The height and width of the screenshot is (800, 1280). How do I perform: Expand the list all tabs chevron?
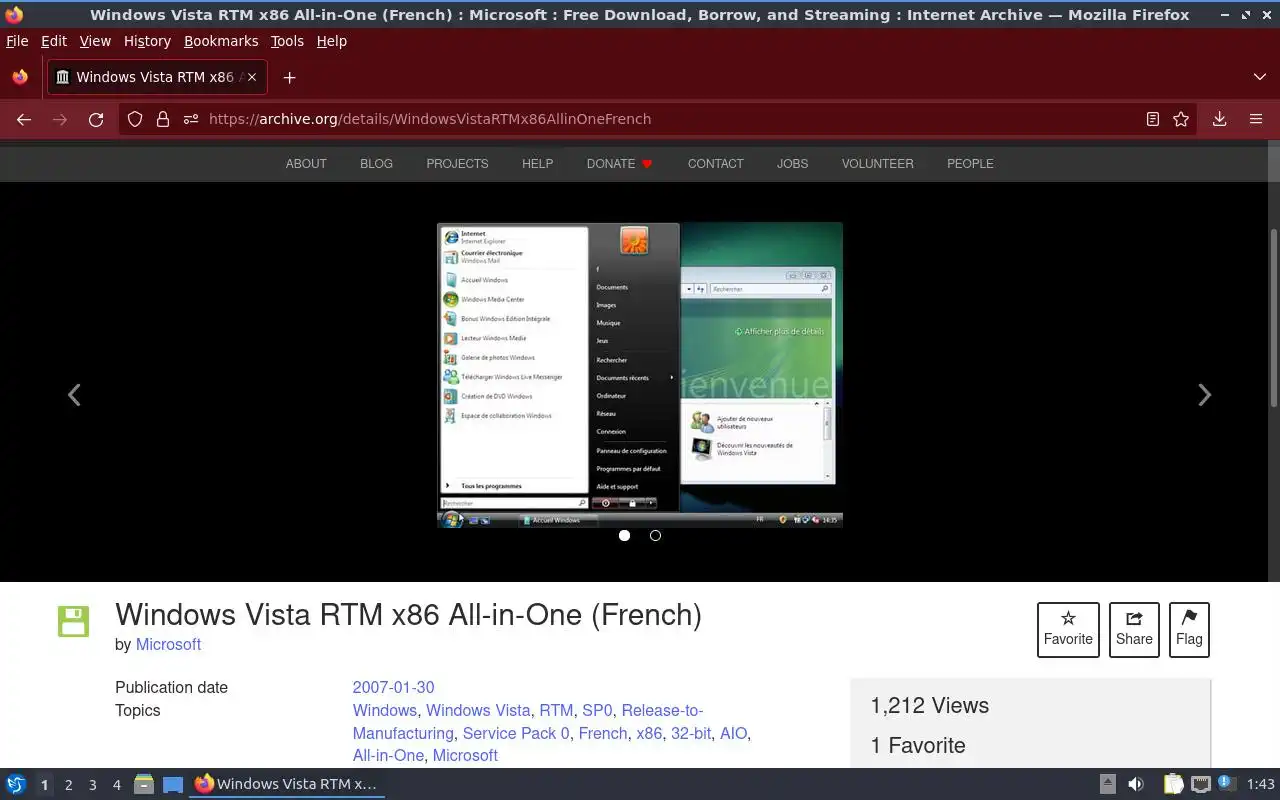click(1260, 77)
